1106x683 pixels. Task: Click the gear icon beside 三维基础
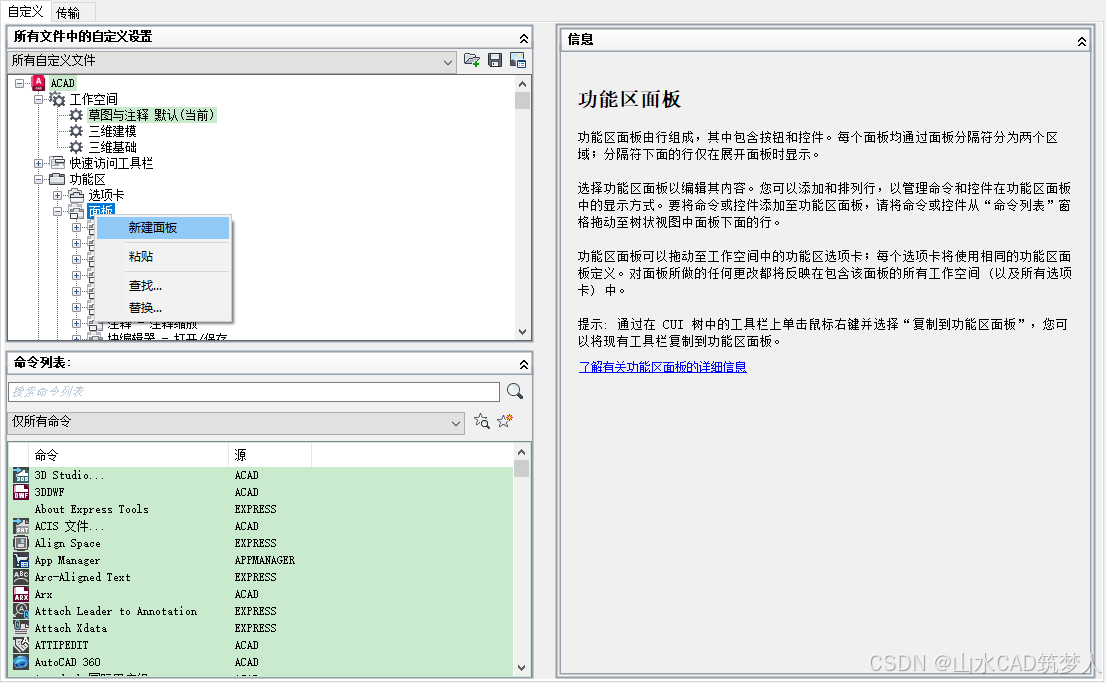(76, 147)
